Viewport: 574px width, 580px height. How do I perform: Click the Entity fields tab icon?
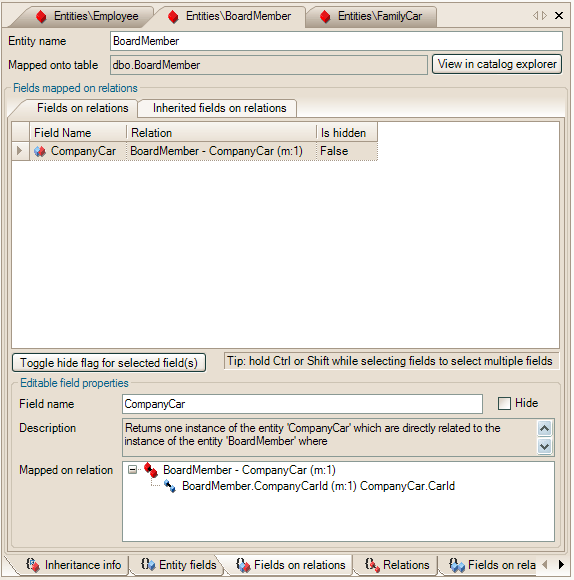tap(148, 564)
